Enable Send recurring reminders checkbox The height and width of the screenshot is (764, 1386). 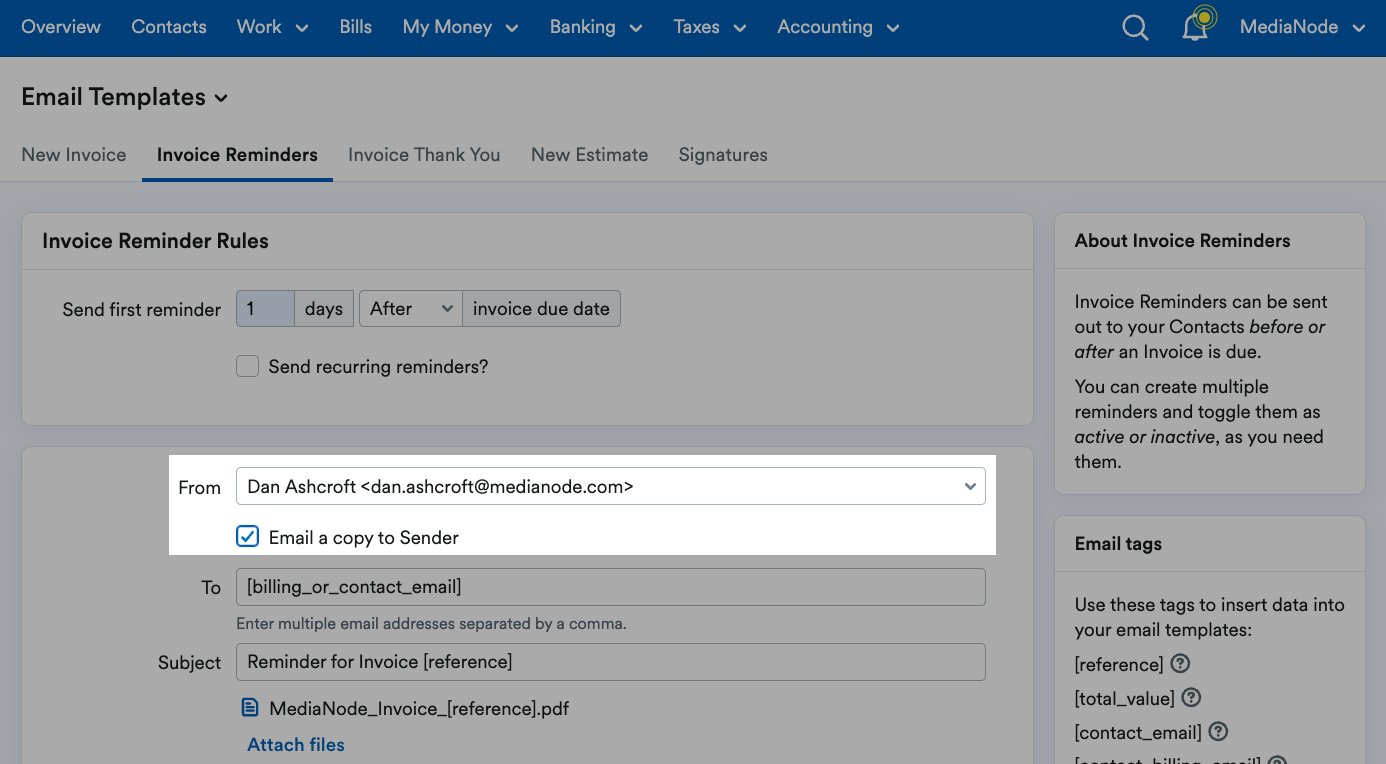point(247,366)
